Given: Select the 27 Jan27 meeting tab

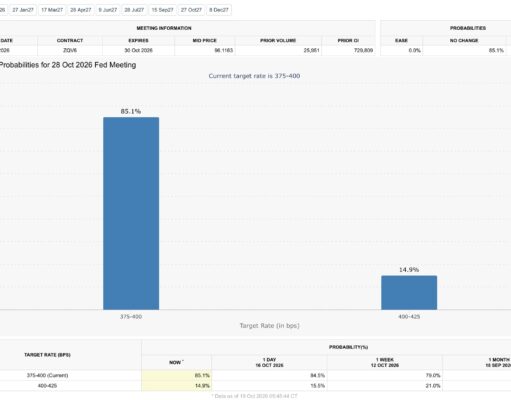Looking at the screenshot, I should [23, 10].
